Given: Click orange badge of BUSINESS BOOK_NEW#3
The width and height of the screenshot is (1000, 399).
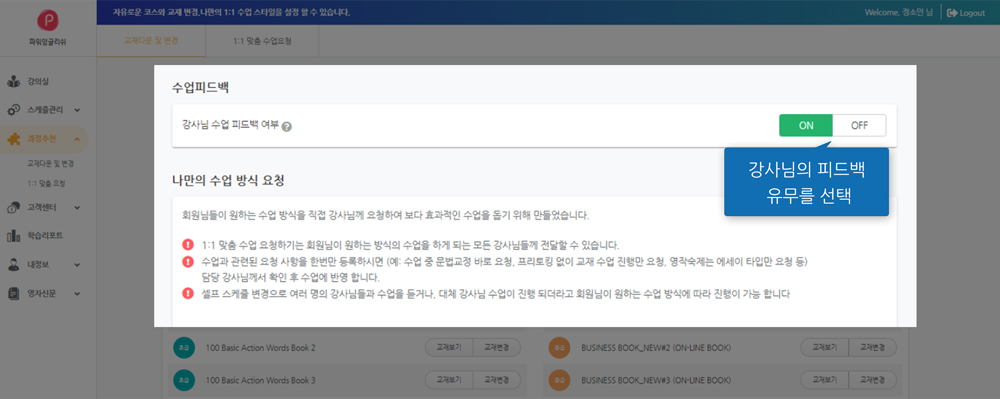Looking at the screenshot, I should tap(559, 381).
